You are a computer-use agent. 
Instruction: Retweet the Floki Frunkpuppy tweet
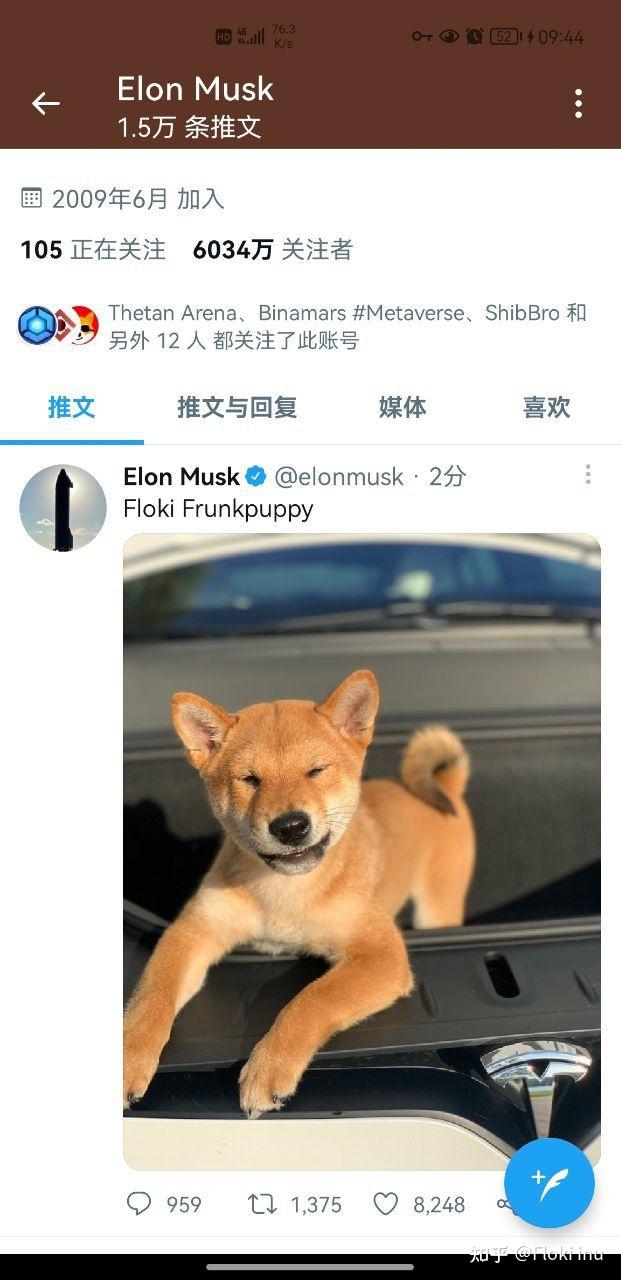[x=262, y=1204]
